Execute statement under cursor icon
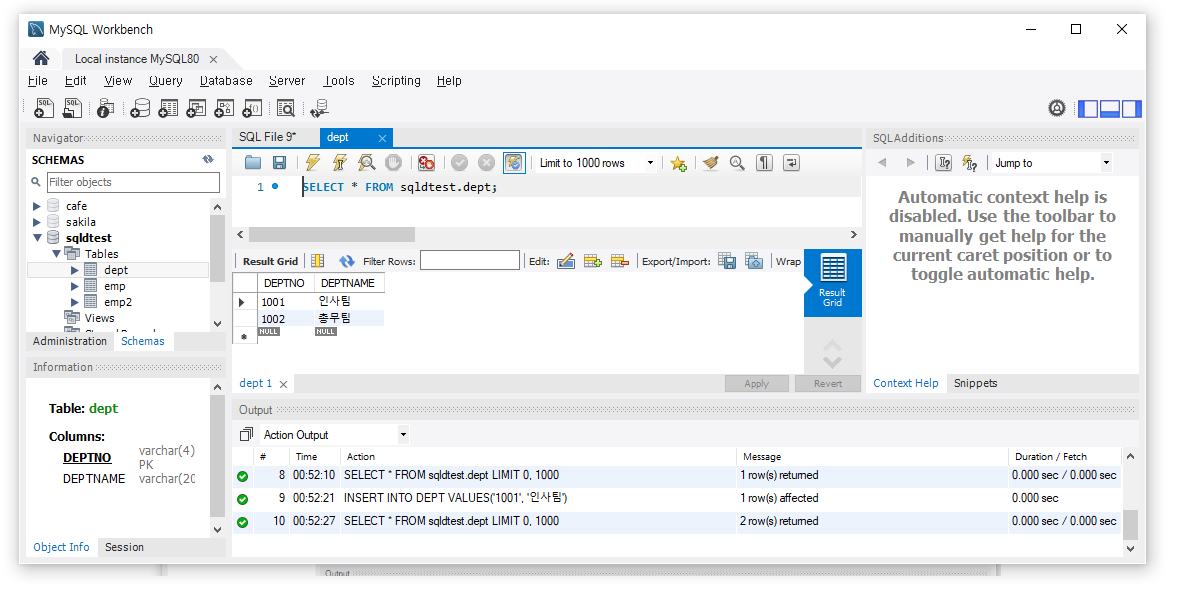The height and width of the screenshot is (590, 1181). (339, 163)
